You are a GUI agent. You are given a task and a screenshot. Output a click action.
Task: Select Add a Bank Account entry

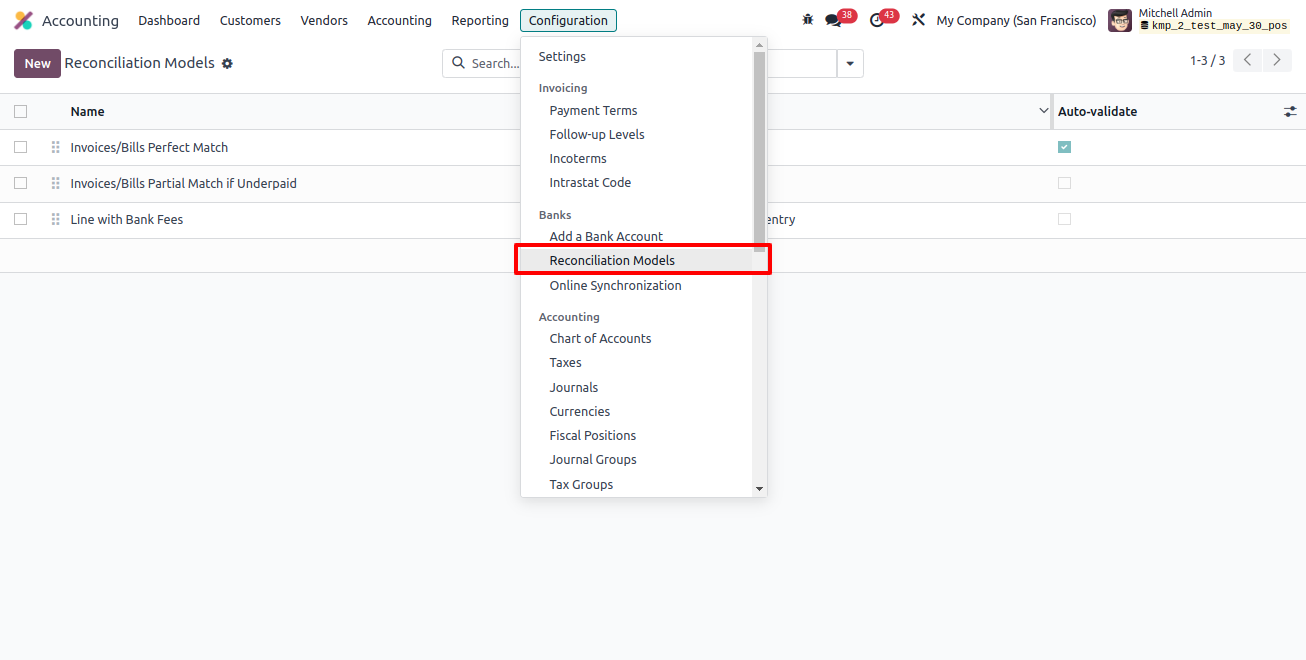pyautogui.click(x=606, y=237)
